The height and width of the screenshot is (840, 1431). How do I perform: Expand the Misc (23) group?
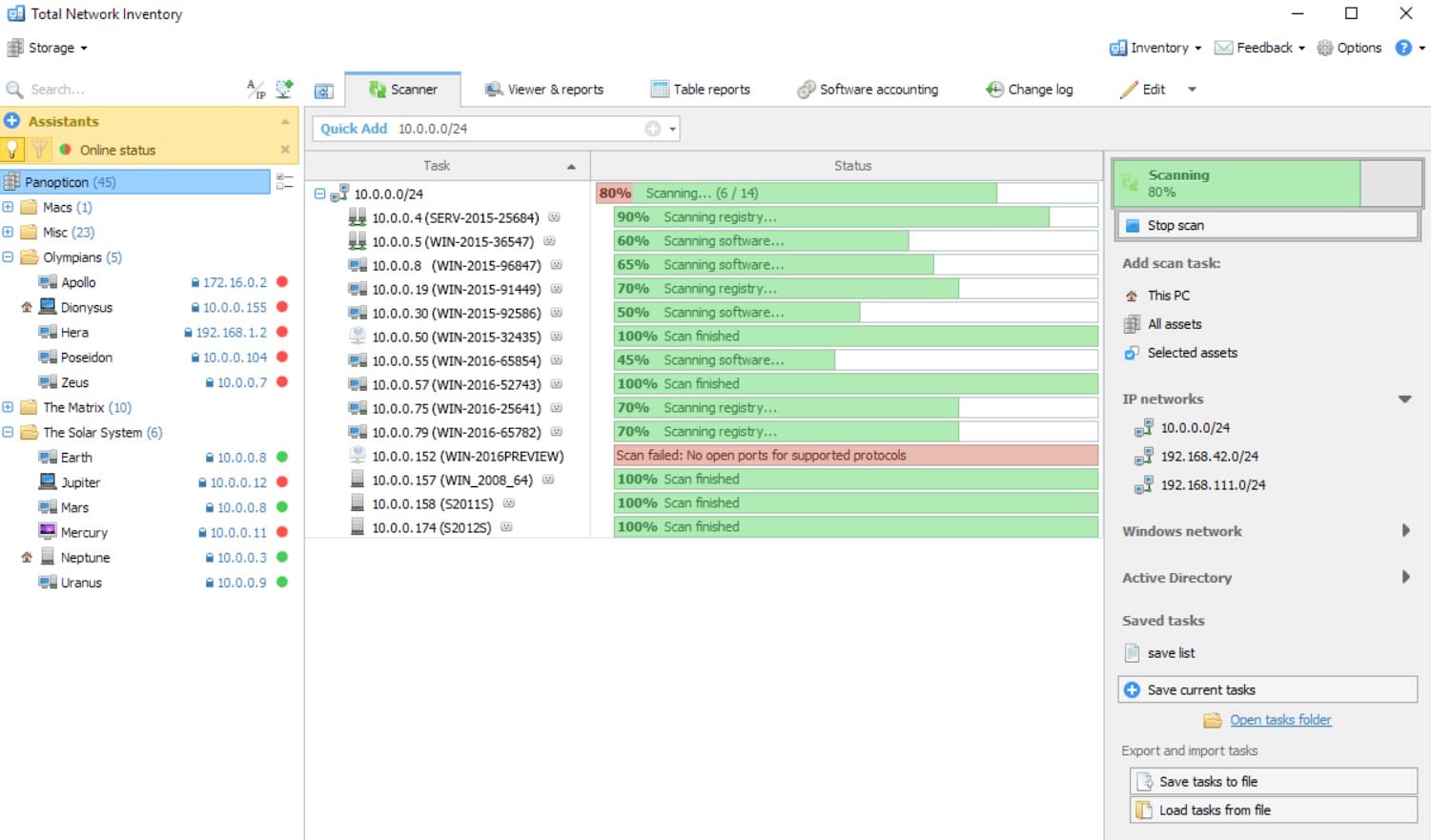8,232
